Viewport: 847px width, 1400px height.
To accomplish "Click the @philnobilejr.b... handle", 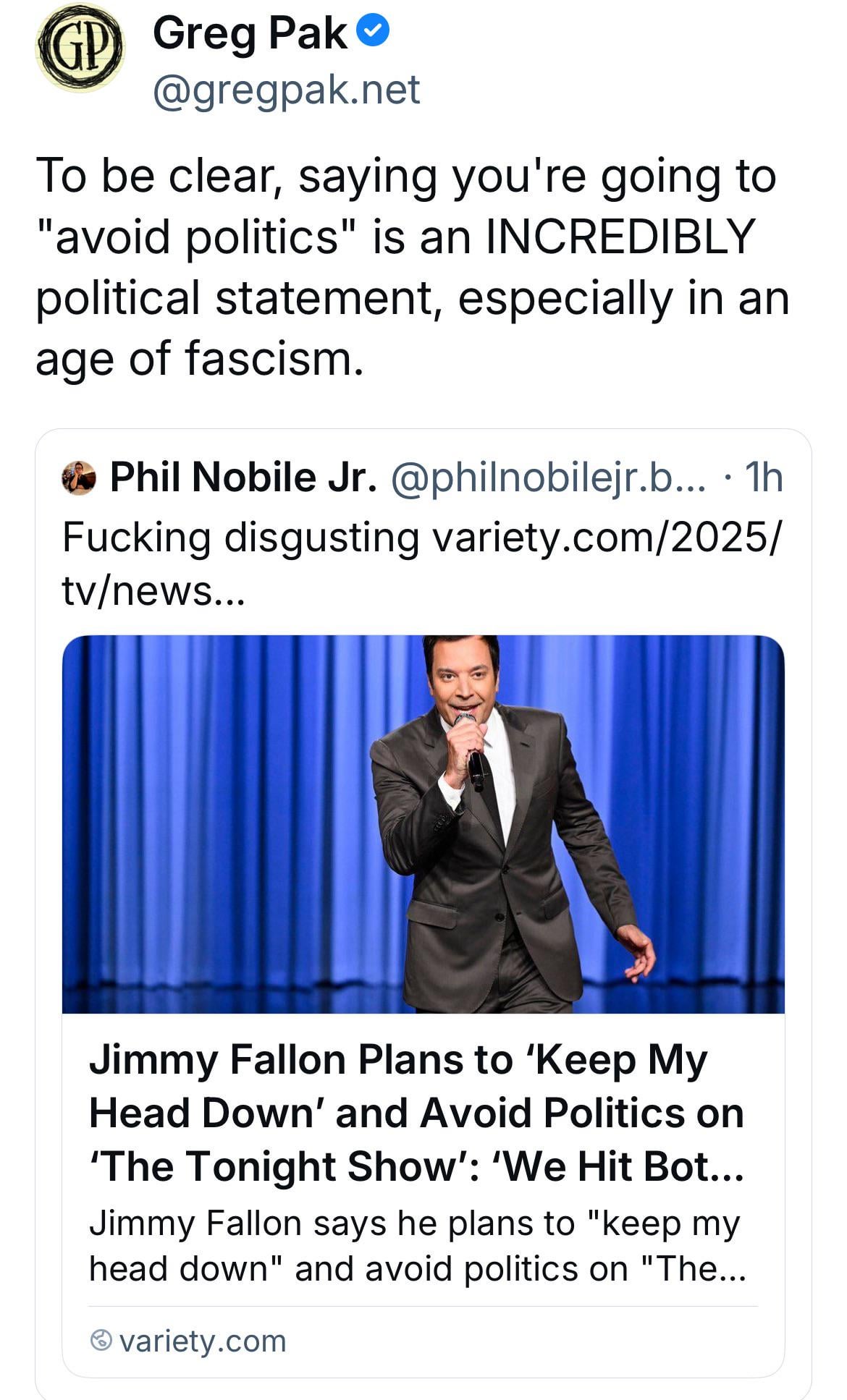I will tap(548, 478).
